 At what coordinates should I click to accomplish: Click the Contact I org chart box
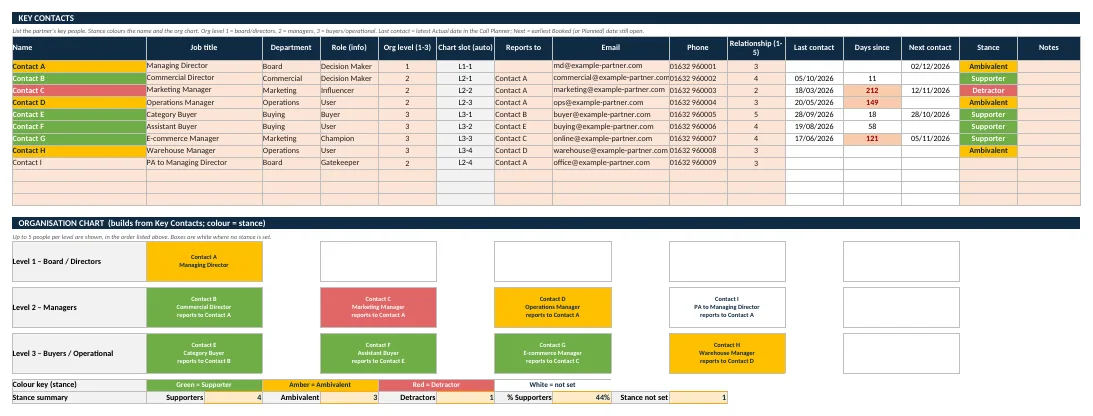tap(727, 307)
